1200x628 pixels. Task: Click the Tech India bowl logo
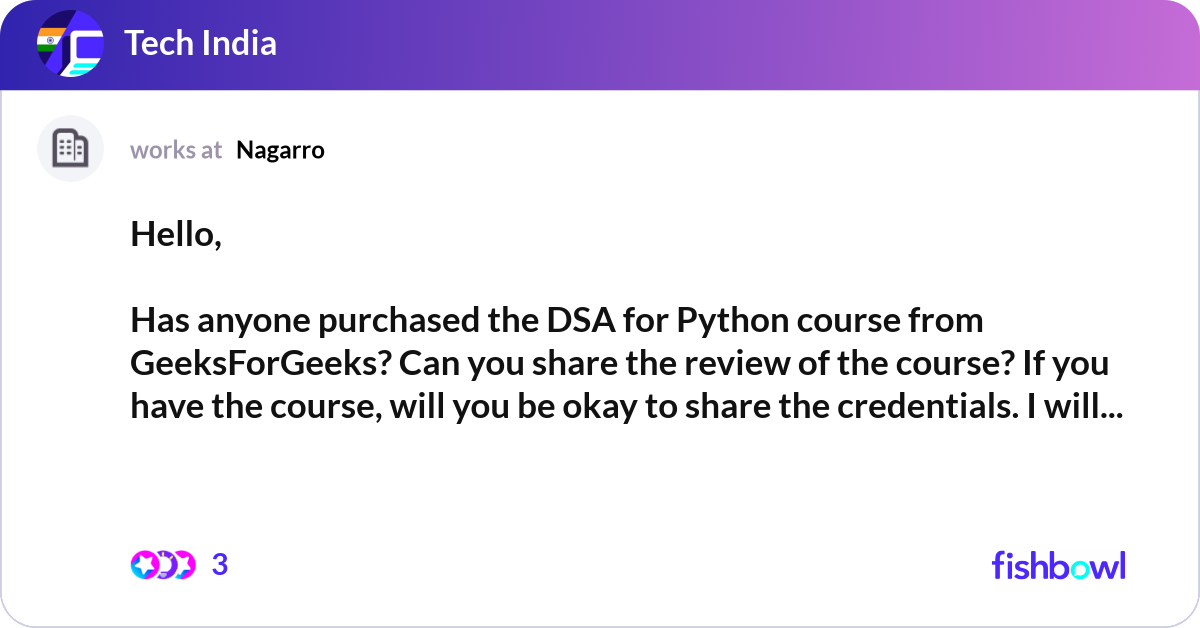70,45
